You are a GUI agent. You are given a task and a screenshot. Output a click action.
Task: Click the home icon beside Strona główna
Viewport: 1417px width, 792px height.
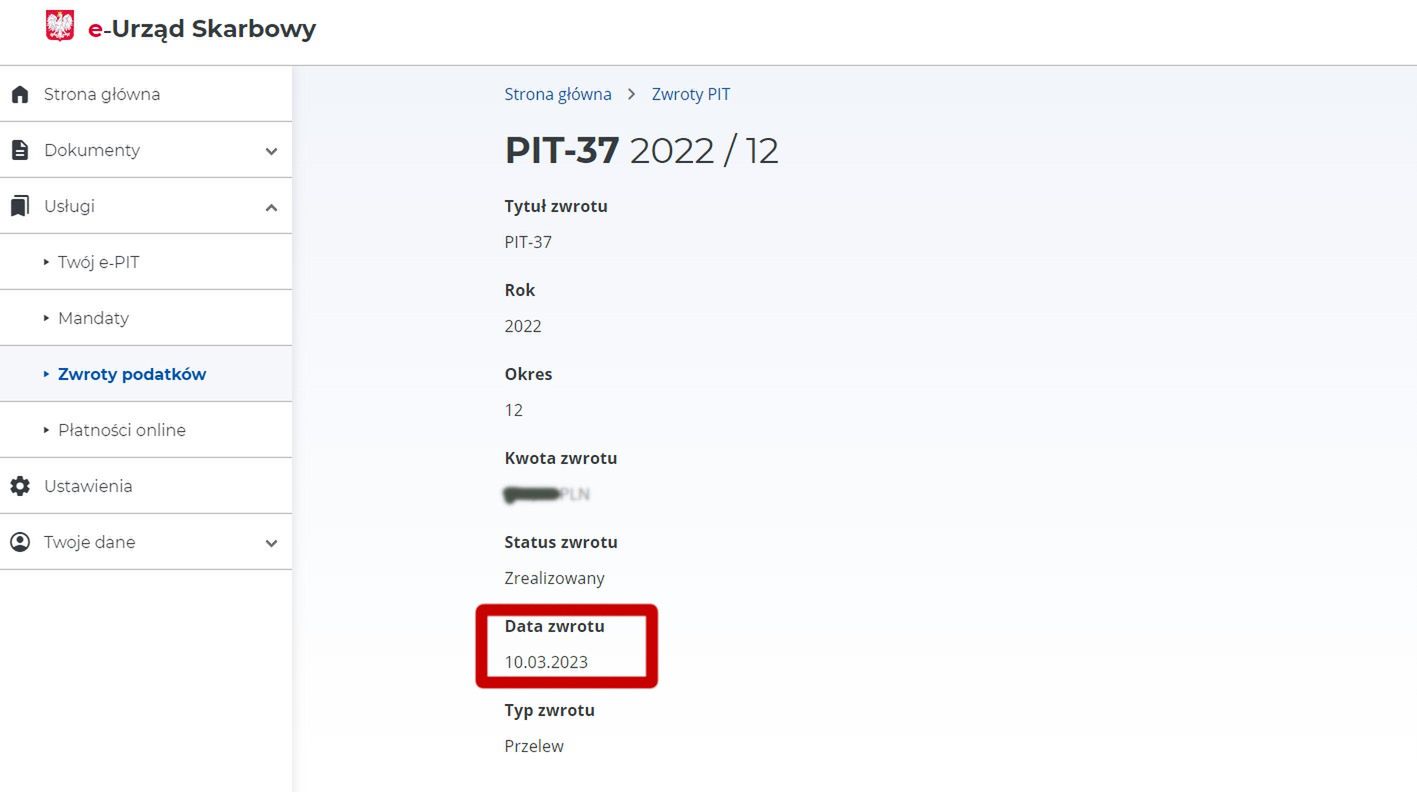pos(19,94)
